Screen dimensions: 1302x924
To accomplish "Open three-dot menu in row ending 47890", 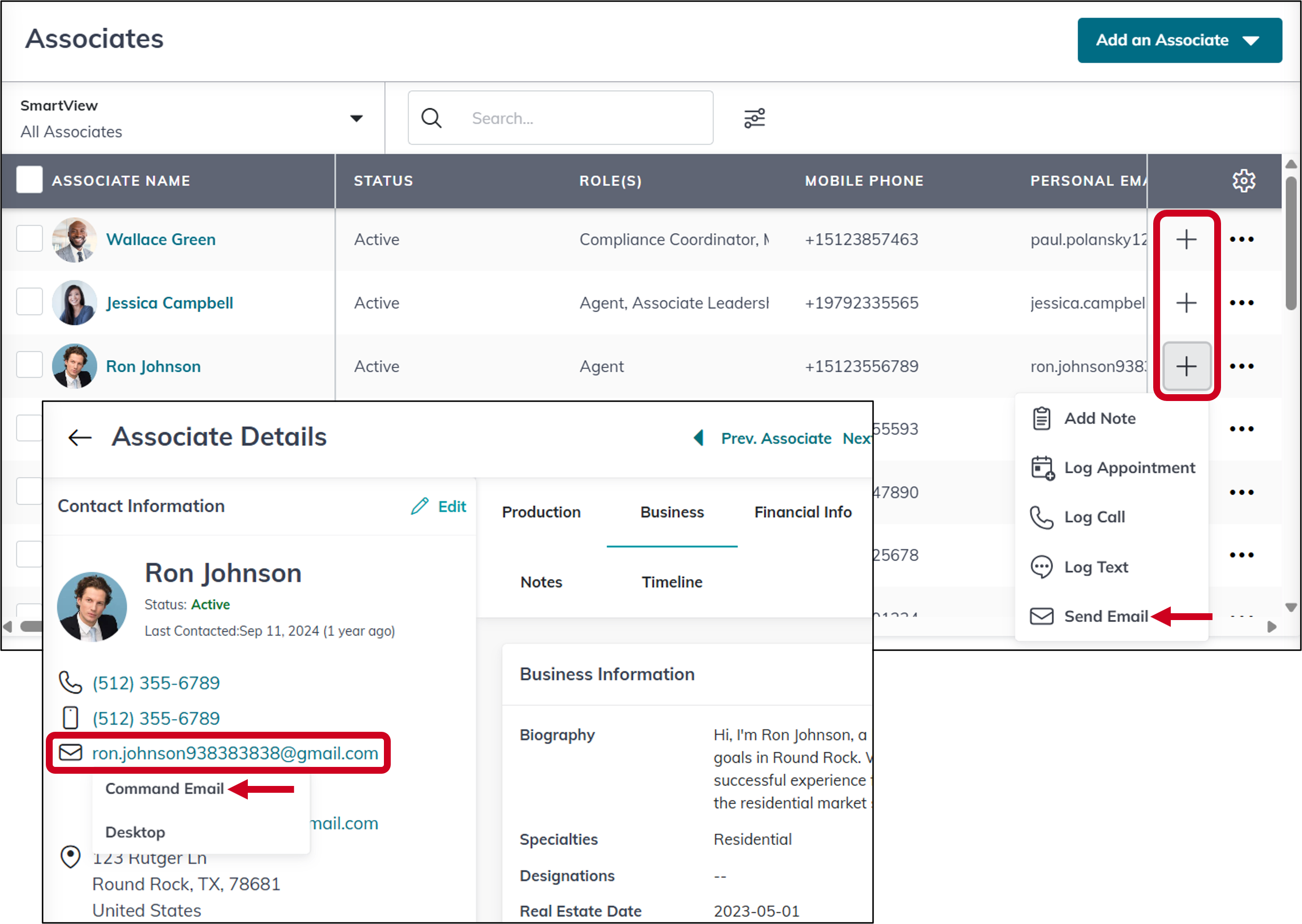I will click(x=1241, y=492).
